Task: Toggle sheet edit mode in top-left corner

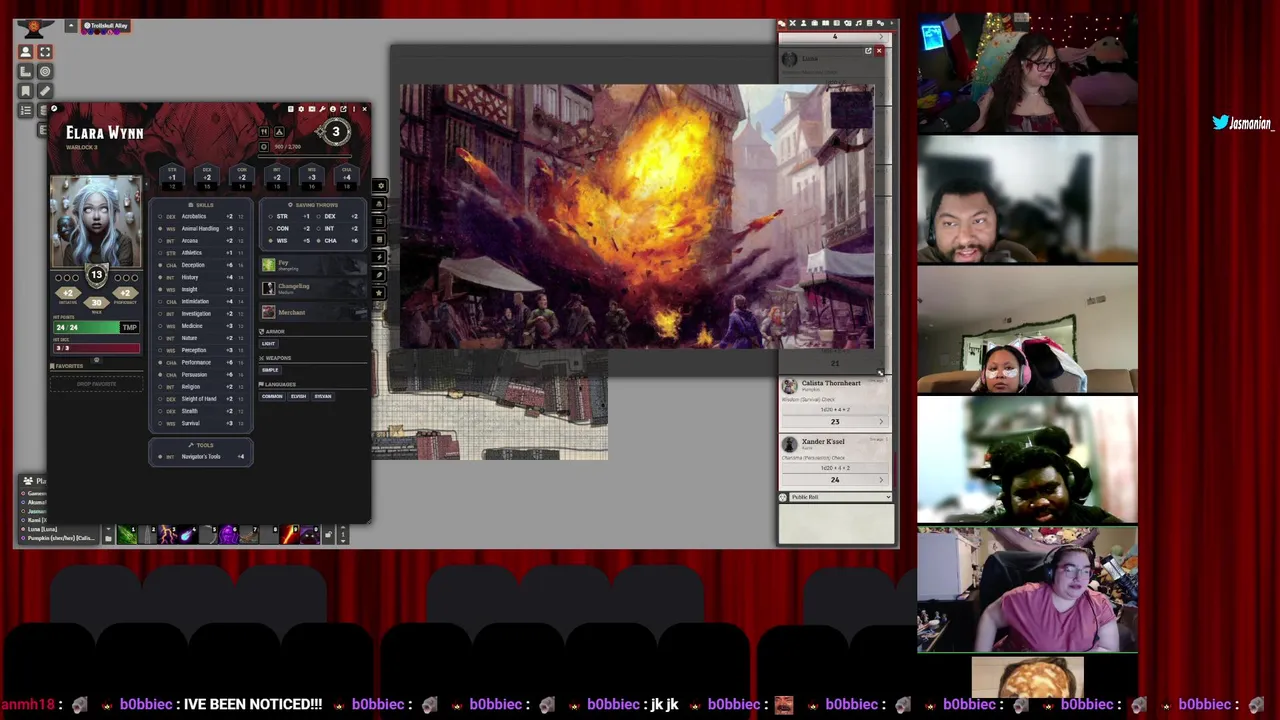Action: pos(54,109)
